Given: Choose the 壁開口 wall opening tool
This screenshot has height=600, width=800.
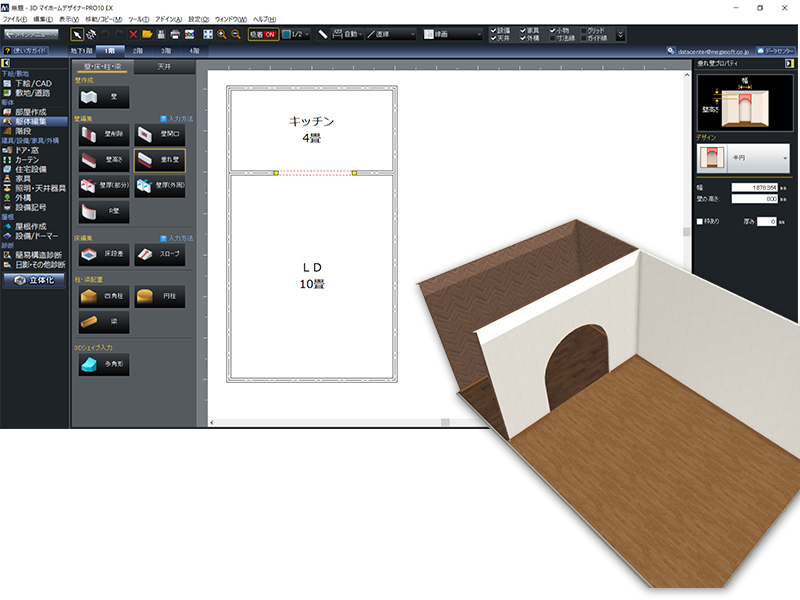Looking at the screenshot, I should pyautogui.click(x=159, y=134).
